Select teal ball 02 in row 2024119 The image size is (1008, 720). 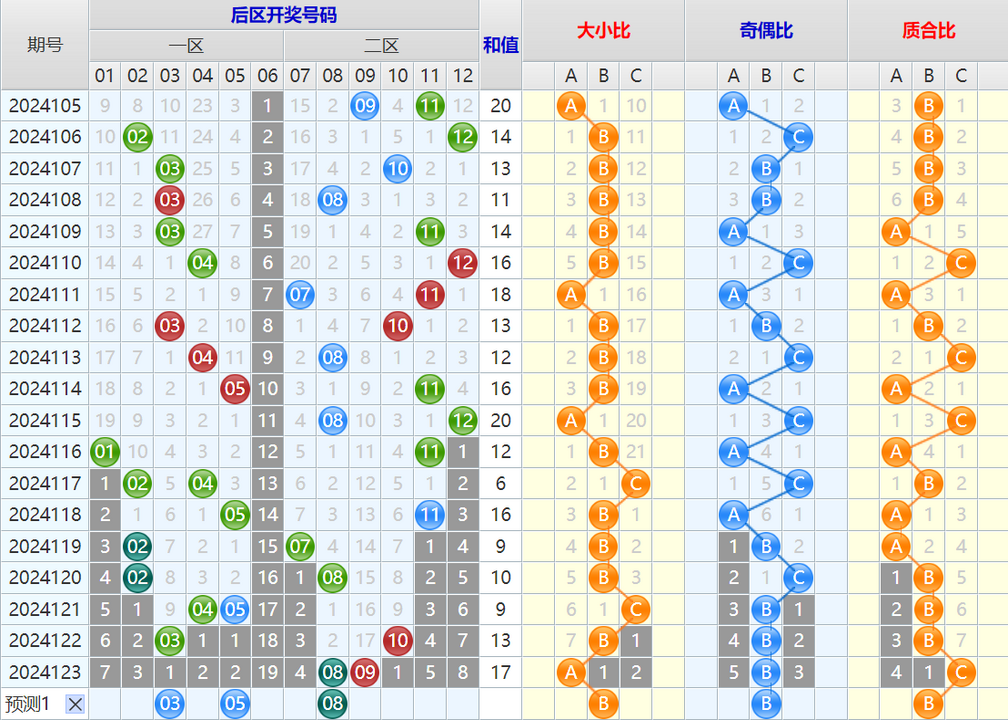[137, 546]
